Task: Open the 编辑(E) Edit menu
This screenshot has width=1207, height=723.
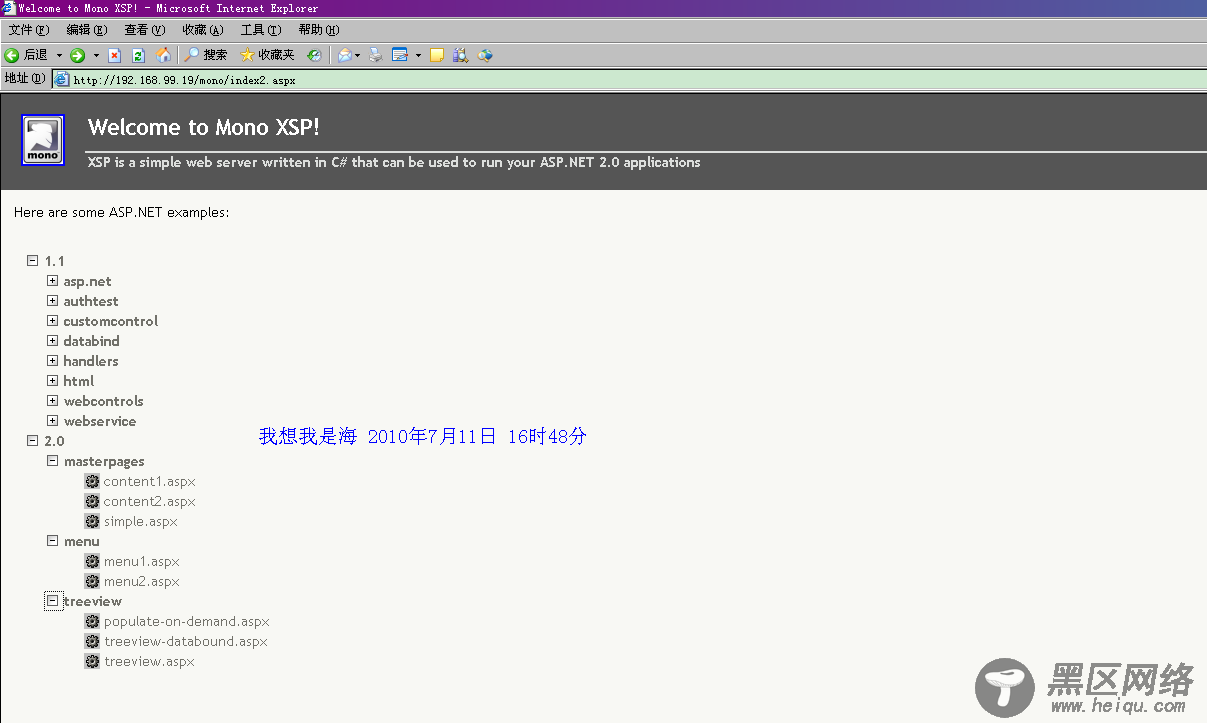Action: (86, 30)
